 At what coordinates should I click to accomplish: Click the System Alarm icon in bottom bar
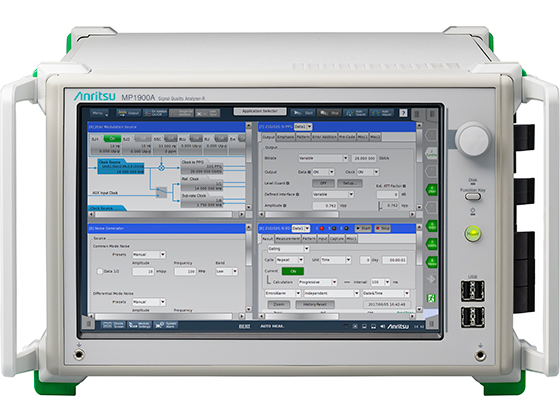[x=166, y=325]
